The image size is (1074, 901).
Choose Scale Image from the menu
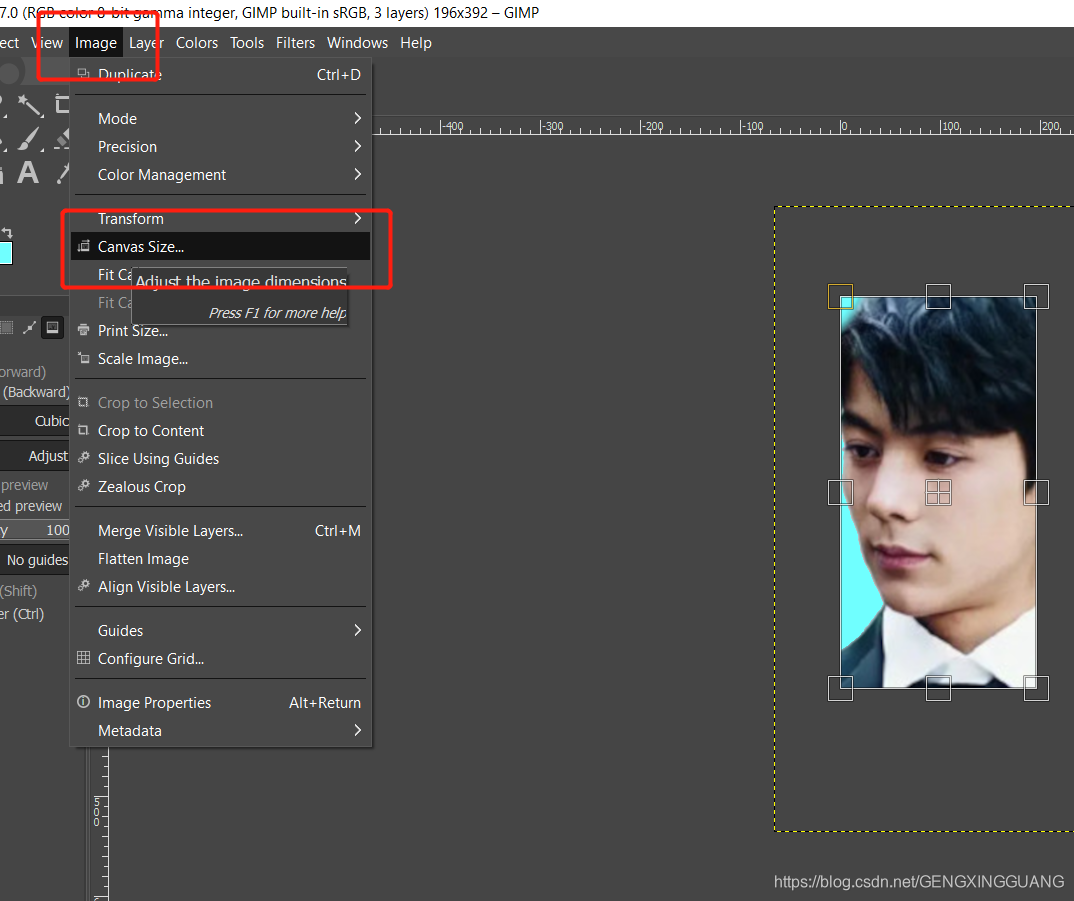[221, 359]
